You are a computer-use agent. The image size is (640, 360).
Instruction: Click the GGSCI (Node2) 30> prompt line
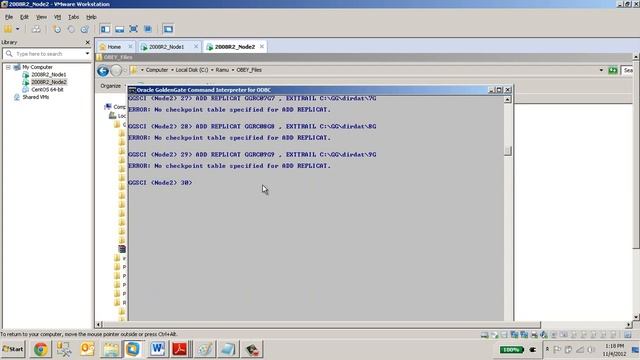tap(160, 182)
